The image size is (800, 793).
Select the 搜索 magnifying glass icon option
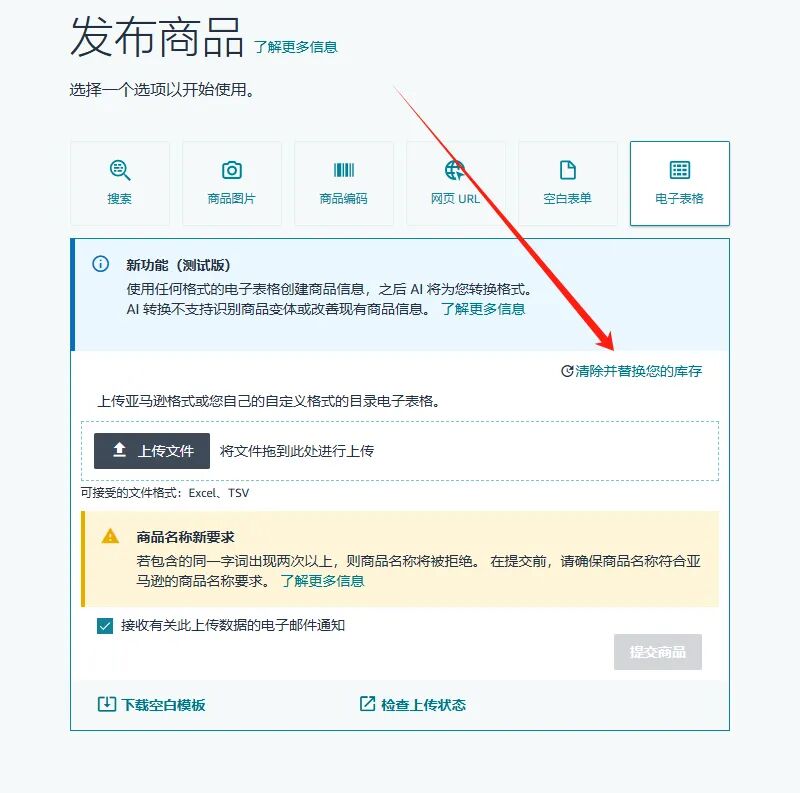119,170
